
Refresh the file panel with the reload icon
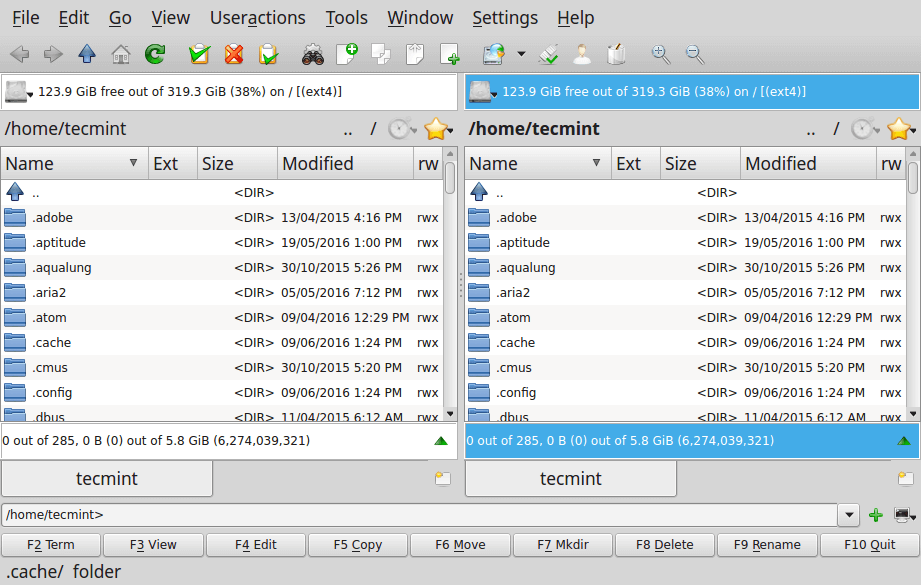point(155,54)
